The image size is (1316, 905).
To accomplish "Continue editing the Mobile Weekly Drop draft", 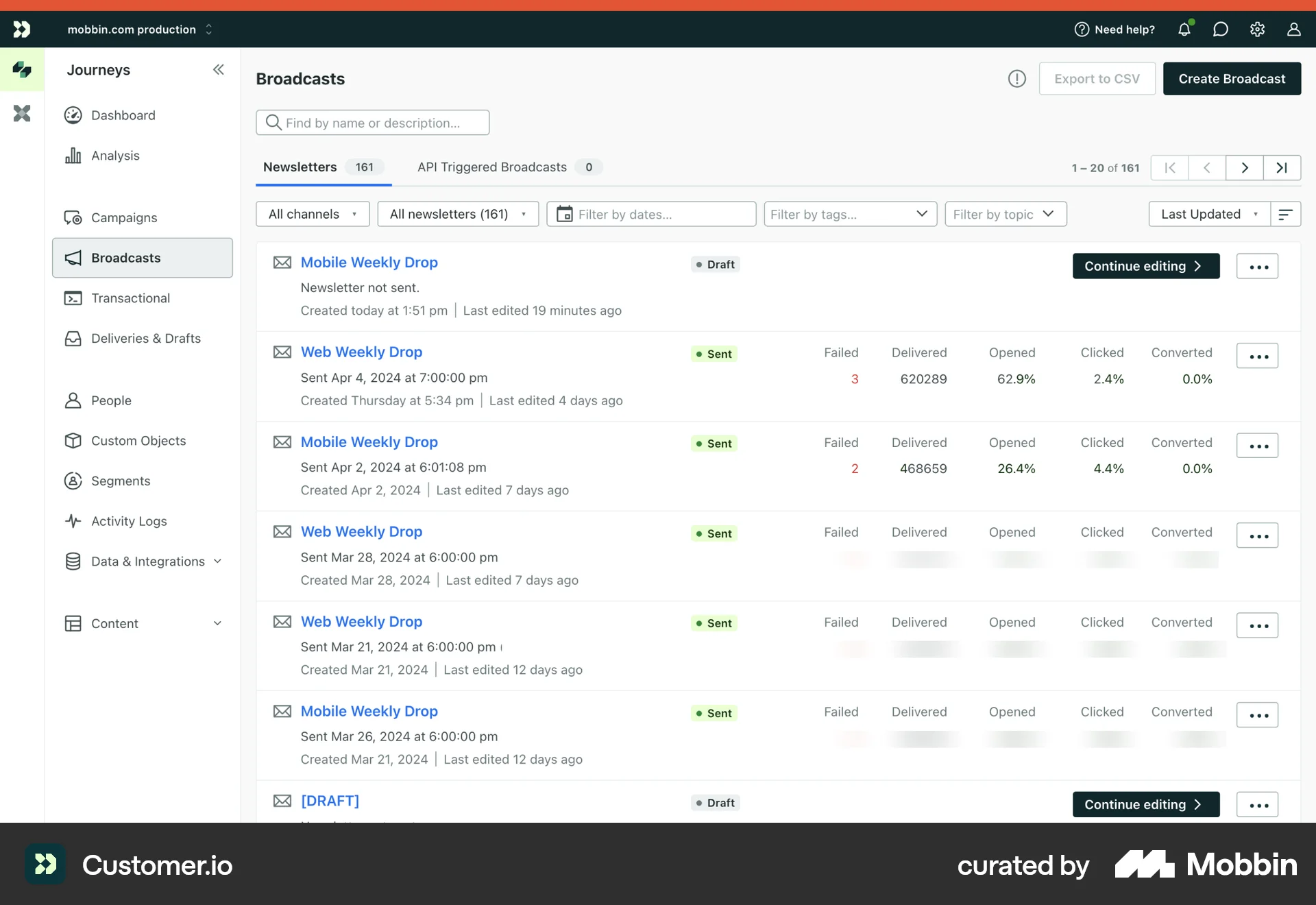I will click(x=1145, y=266).
